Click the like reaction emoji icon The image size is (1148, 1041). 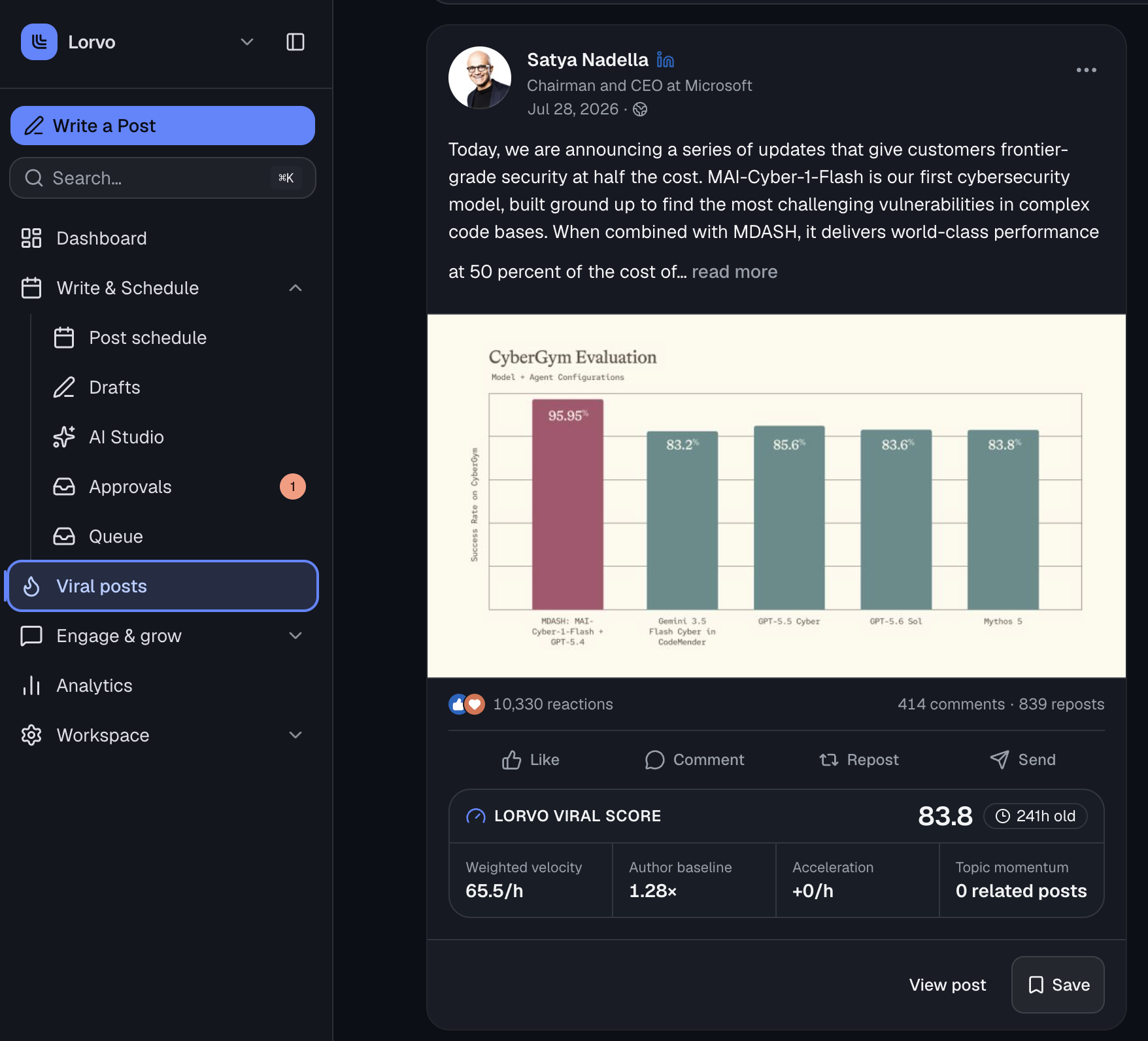coord(458,704)
